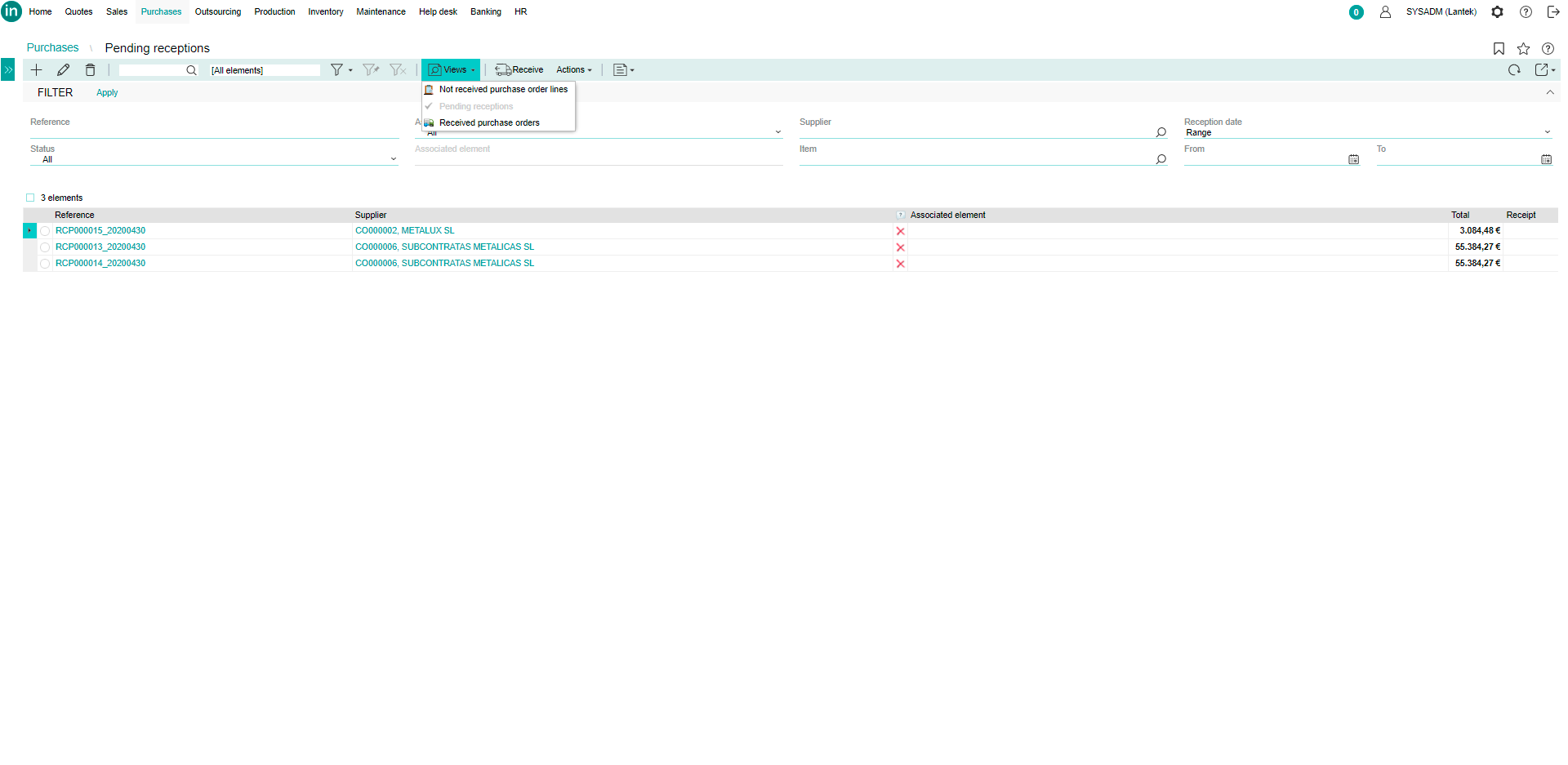Open reference link RCP000015_20200430
The width and height of the screenshot is (1568, 765).
coord(100,231)
